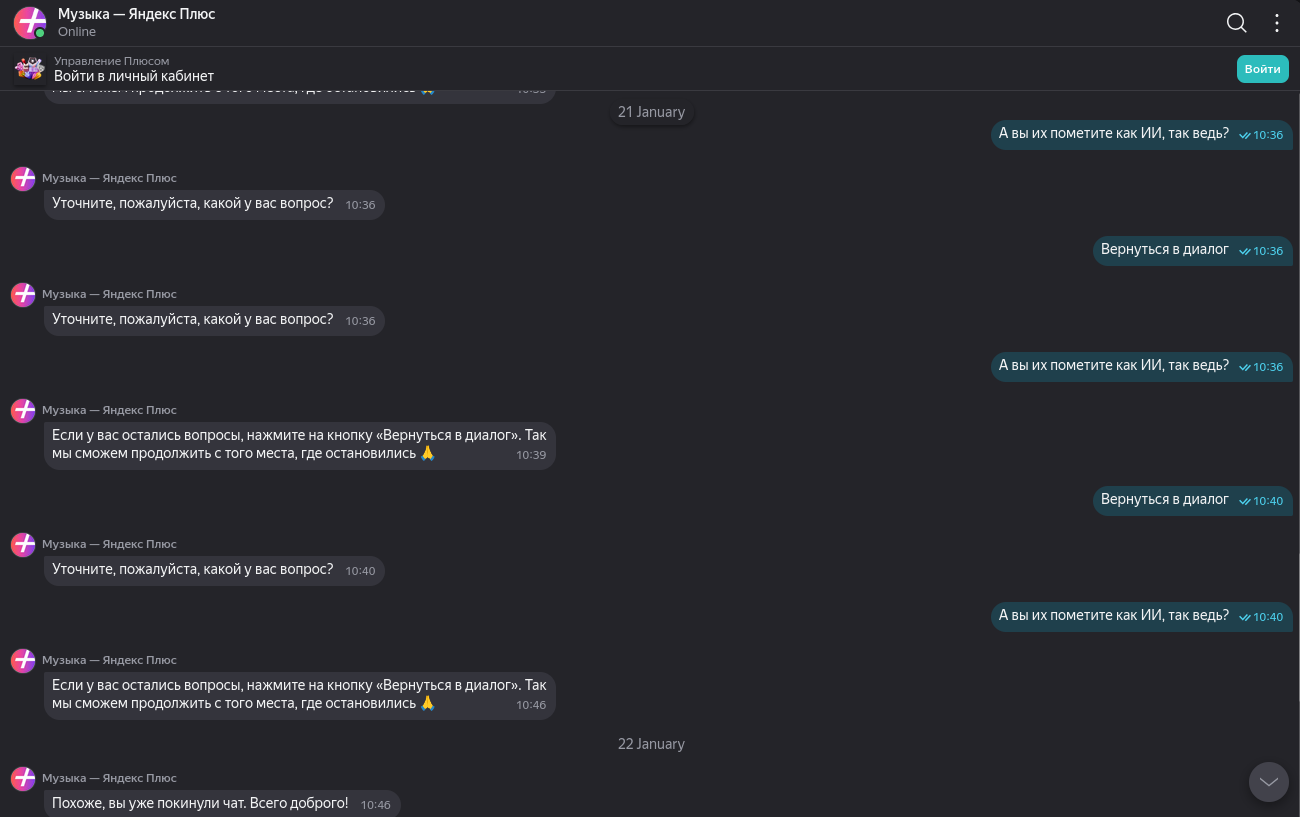Click the avatar next to the 10:46 Если message
Image resolution: width=1300 pixels, height=817 pixels.
coord(23,661)
